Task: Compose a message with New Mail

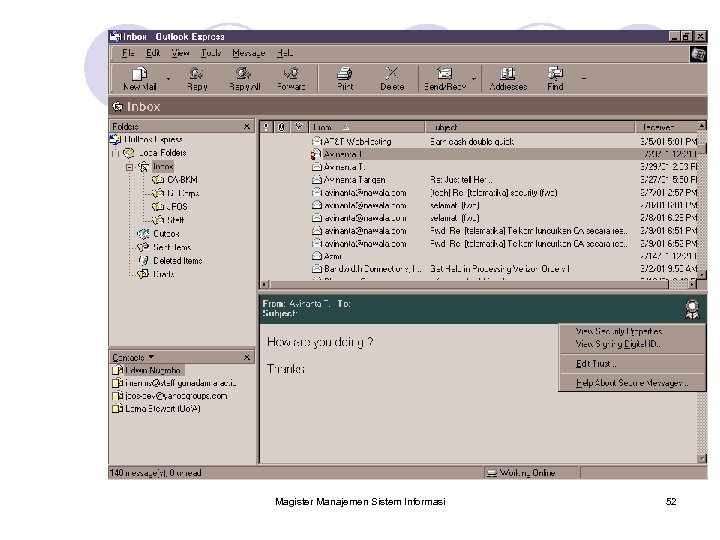Action: click(x=140, y=79)
